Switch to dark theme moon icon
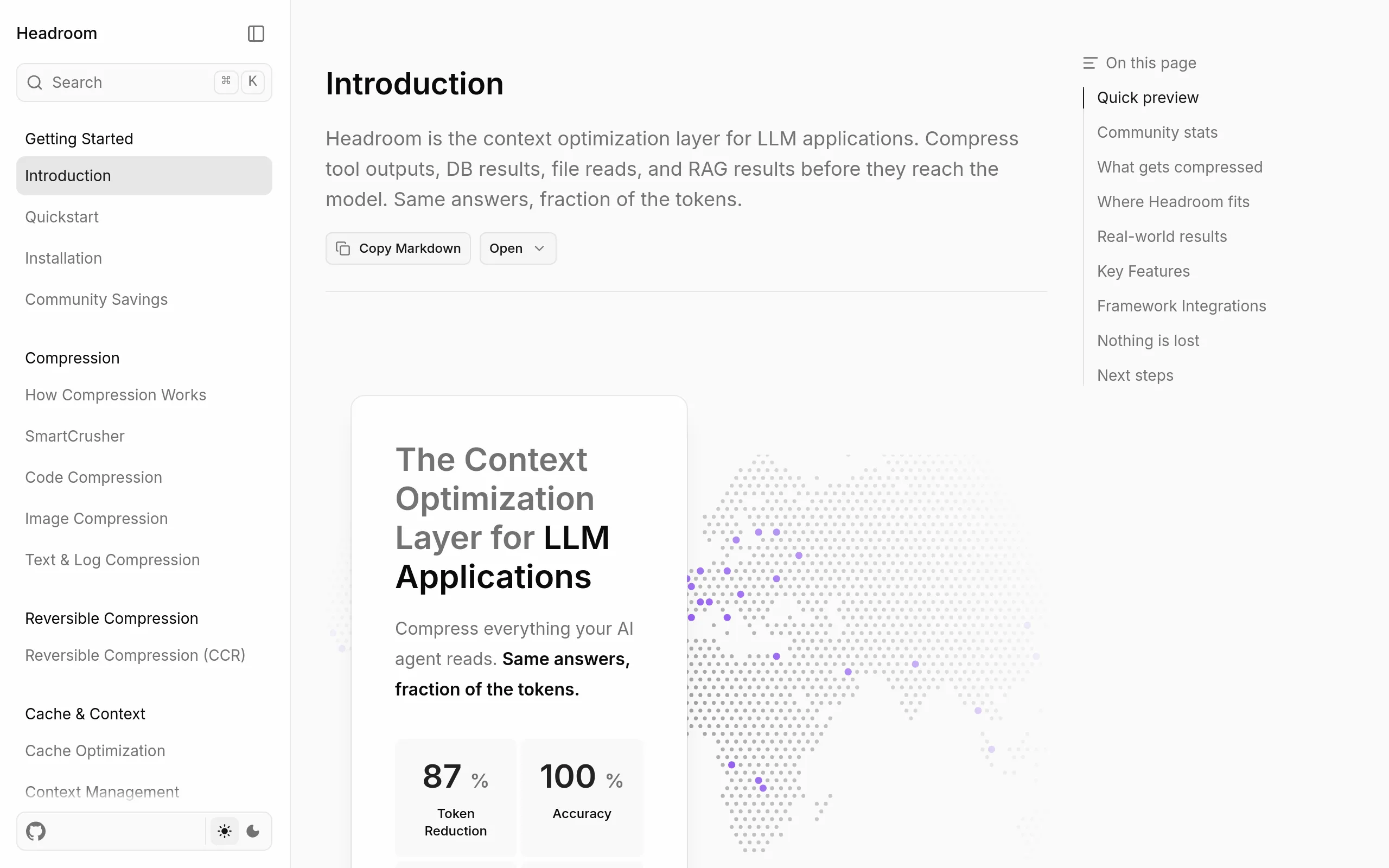 252,831
